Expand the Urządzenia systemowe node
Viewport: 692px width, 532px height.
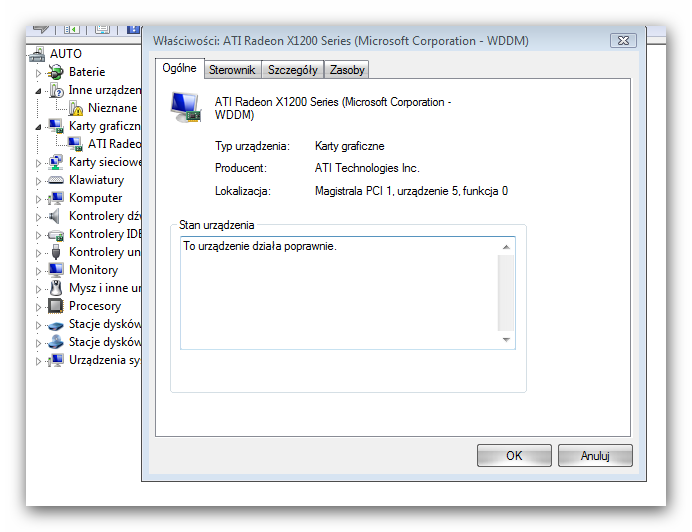38,361
